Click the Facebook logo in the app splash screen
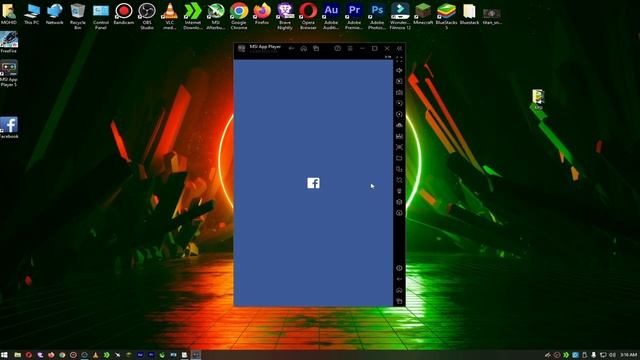The height and width of the screenshot is (360, 640). click(313, 183)
